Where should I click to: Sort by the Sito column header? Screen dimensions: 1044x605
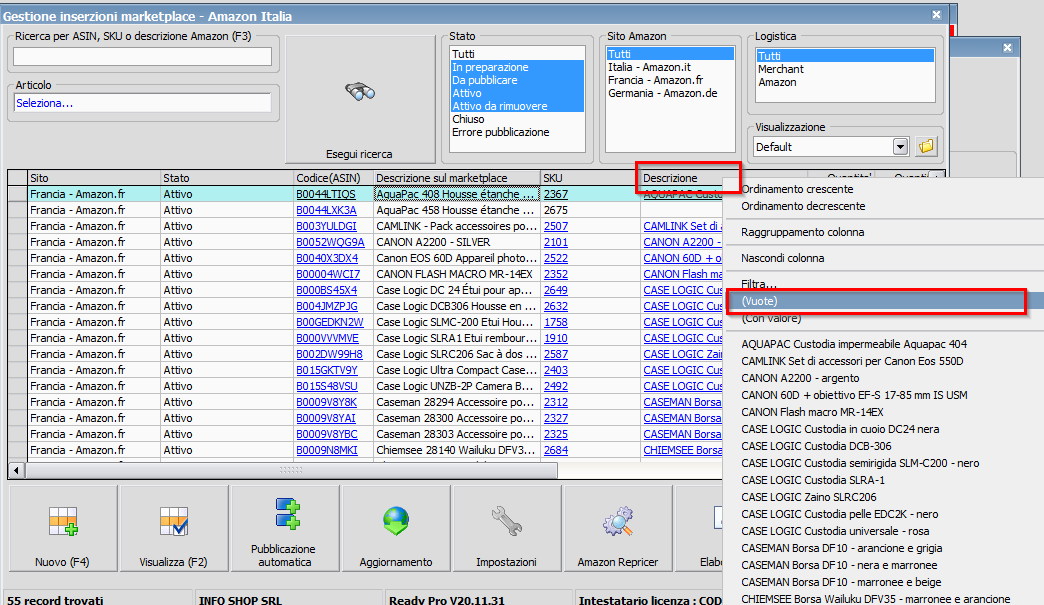(x=94, y=178)
